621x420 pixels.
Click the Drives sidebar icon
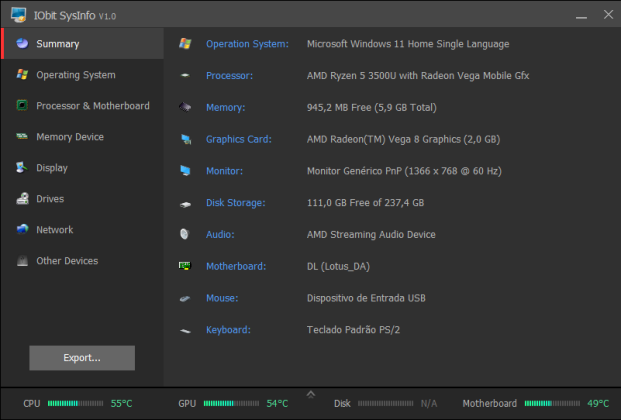click(22, 199)
